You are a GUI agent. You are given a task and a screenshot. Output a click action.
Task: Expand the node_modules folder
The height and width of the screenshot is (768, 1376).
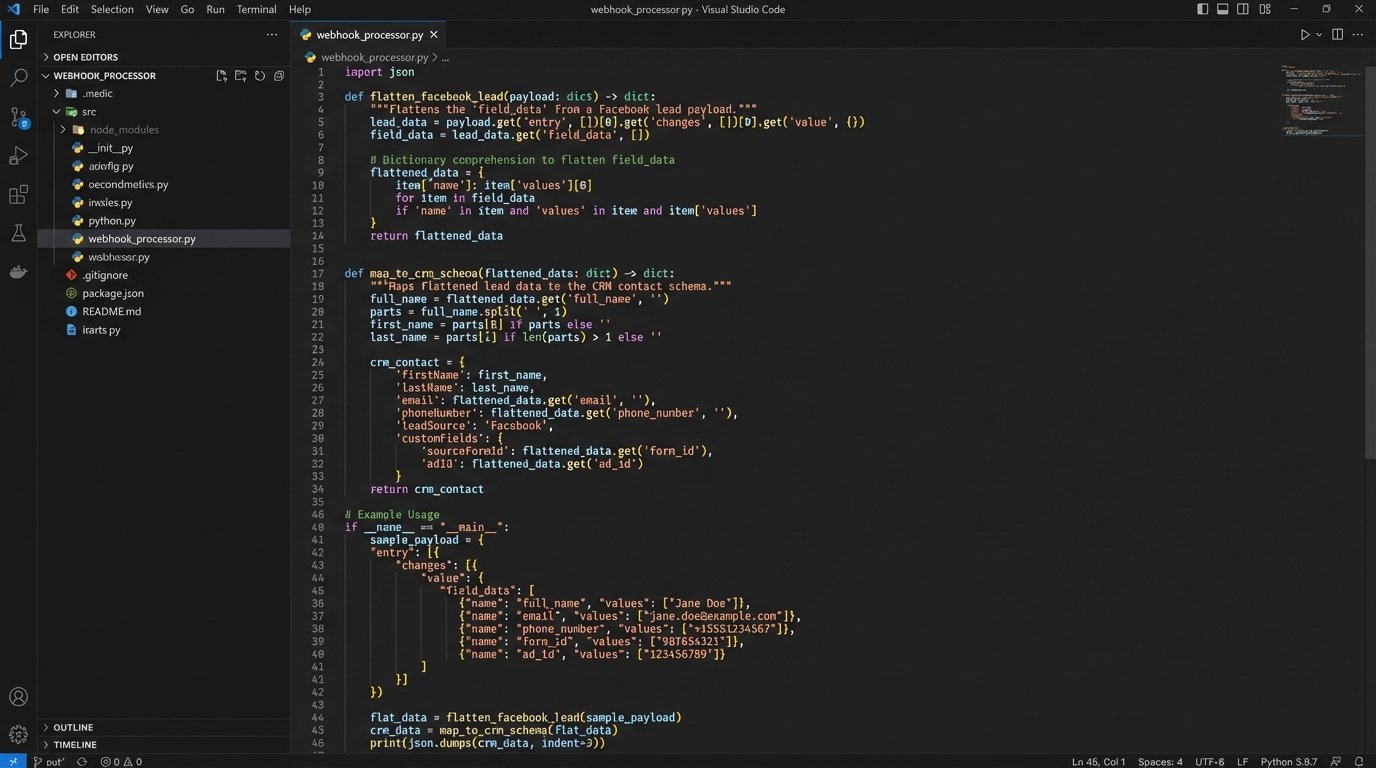(x=123, y=130)
